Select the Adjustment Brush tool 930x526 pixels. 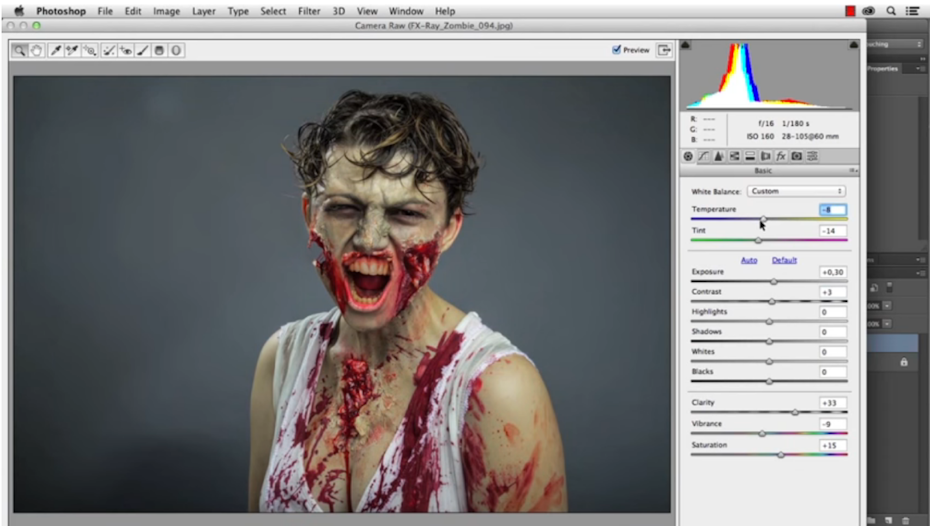[142, 50]
